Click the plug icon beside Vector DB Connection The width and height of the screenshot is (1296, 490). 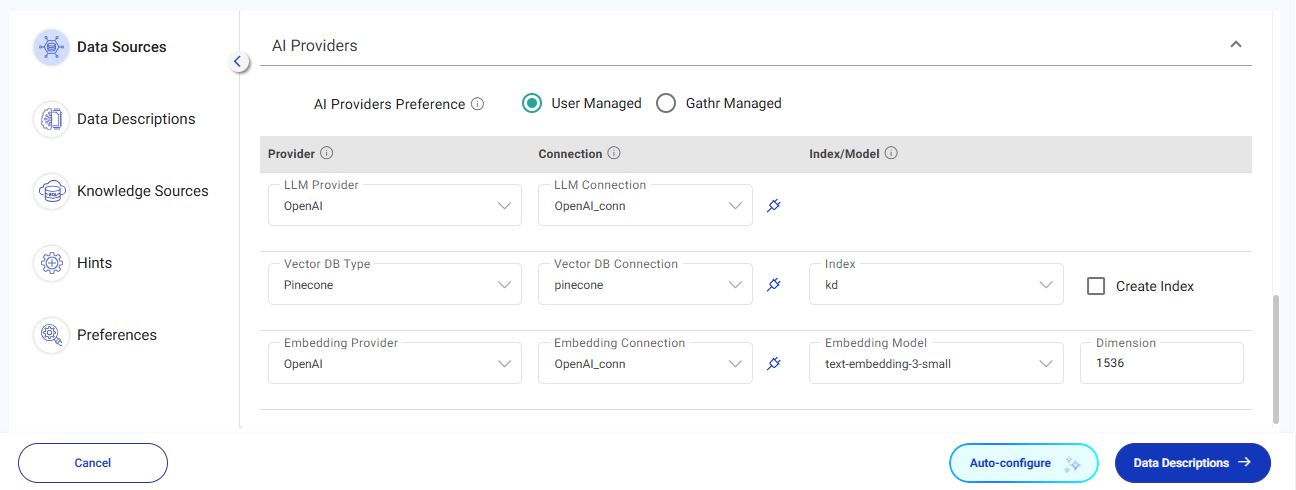coord(773,285)
